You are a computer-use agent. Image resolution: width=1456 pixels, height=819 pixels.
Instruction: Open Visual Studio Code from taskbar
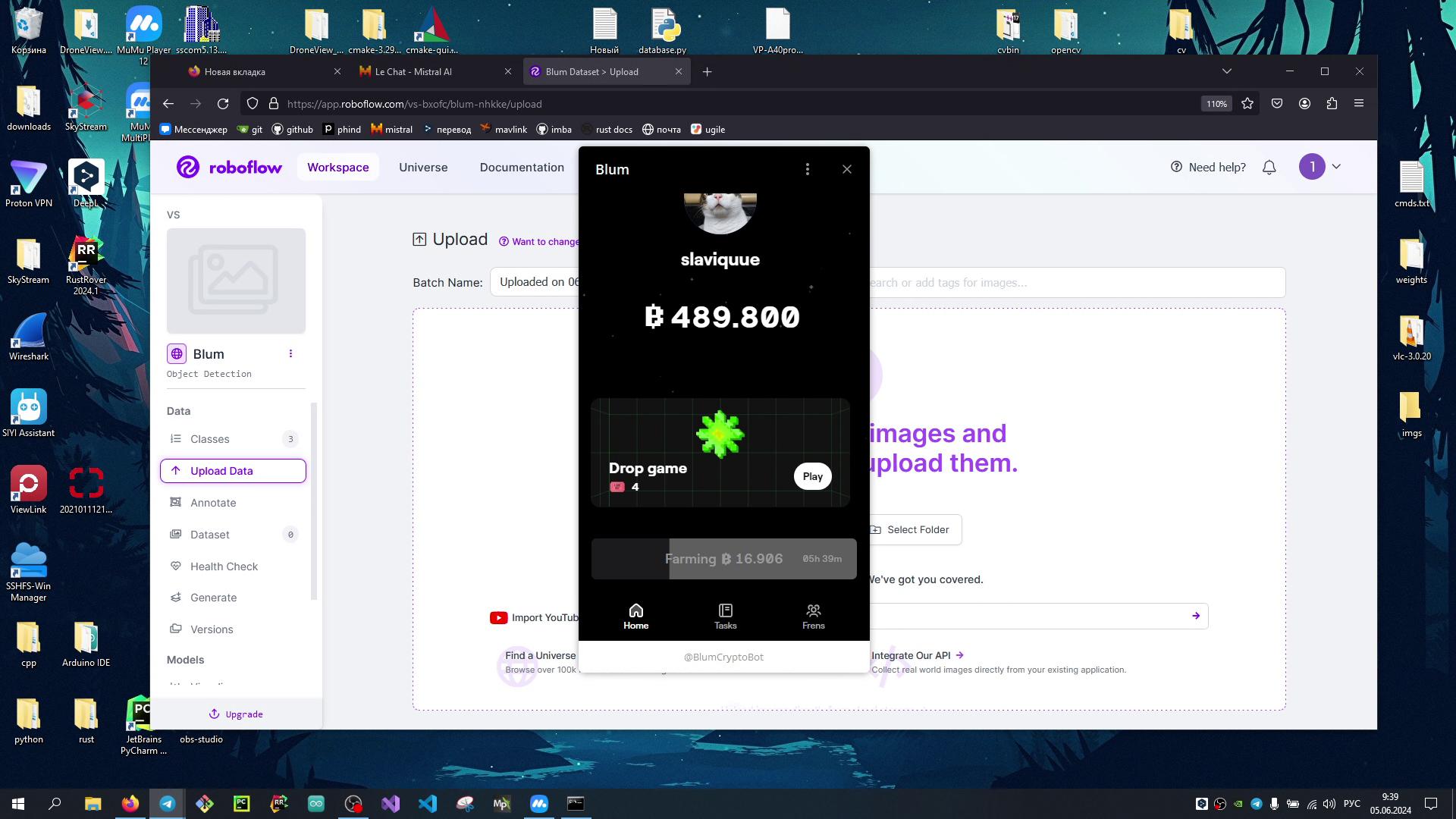point(428,804)
